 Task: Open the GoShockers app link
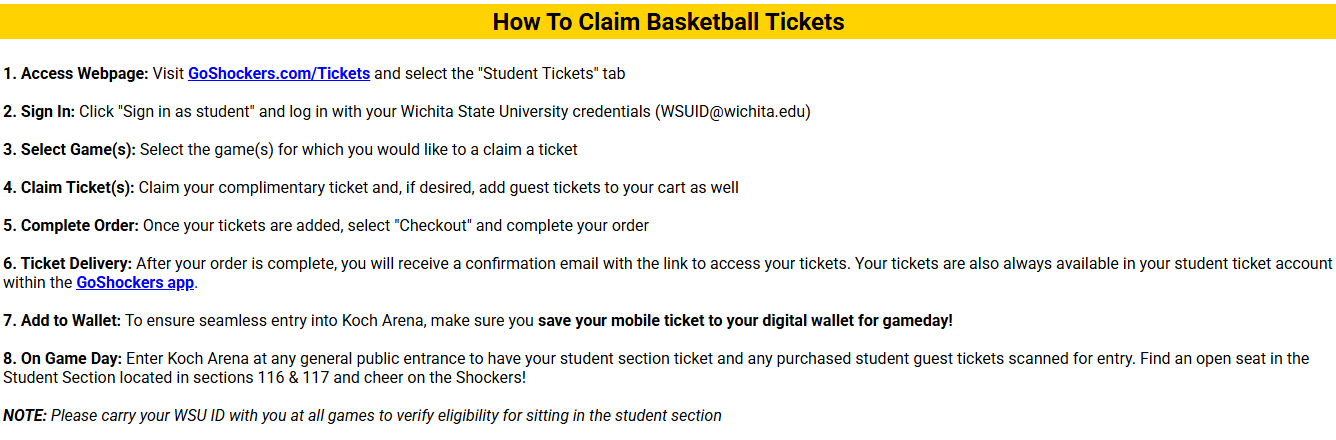(x=136, y=283)
